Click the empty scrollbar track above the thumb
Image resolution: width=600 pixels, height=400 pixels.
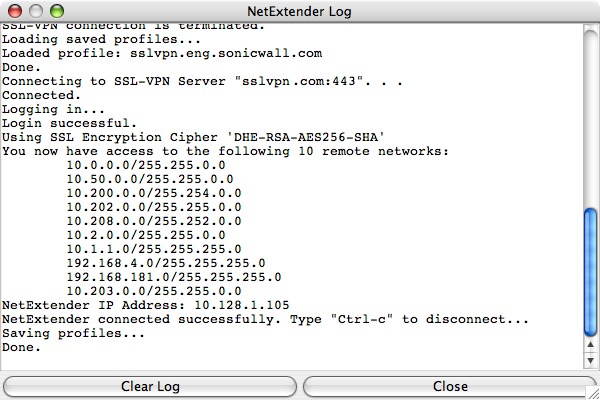click(591, 120)
